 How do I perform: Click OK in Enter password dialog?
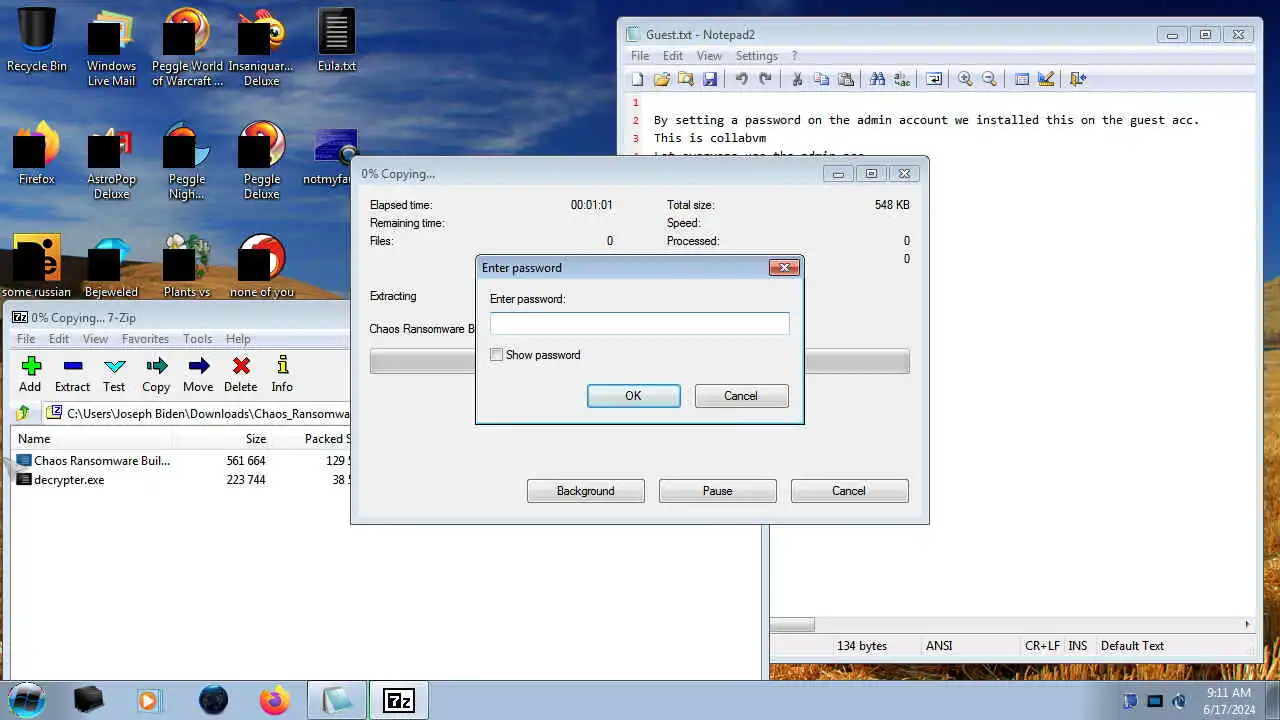click(633, 396)
